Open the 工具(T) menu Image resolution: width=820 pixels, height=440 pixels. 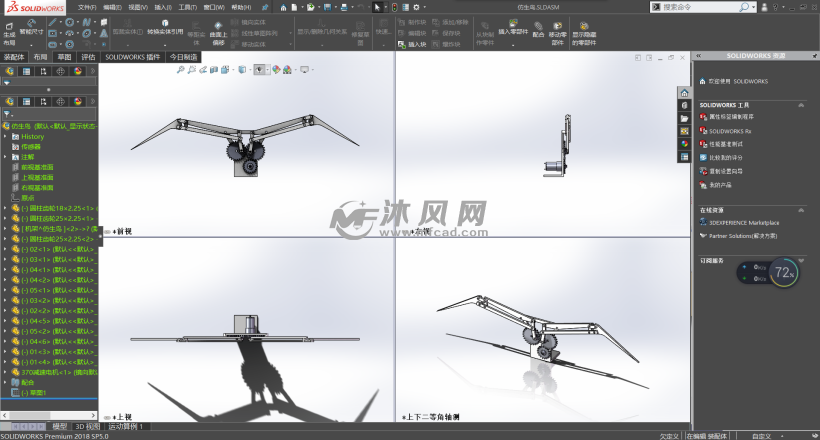(x=187, y=7)
